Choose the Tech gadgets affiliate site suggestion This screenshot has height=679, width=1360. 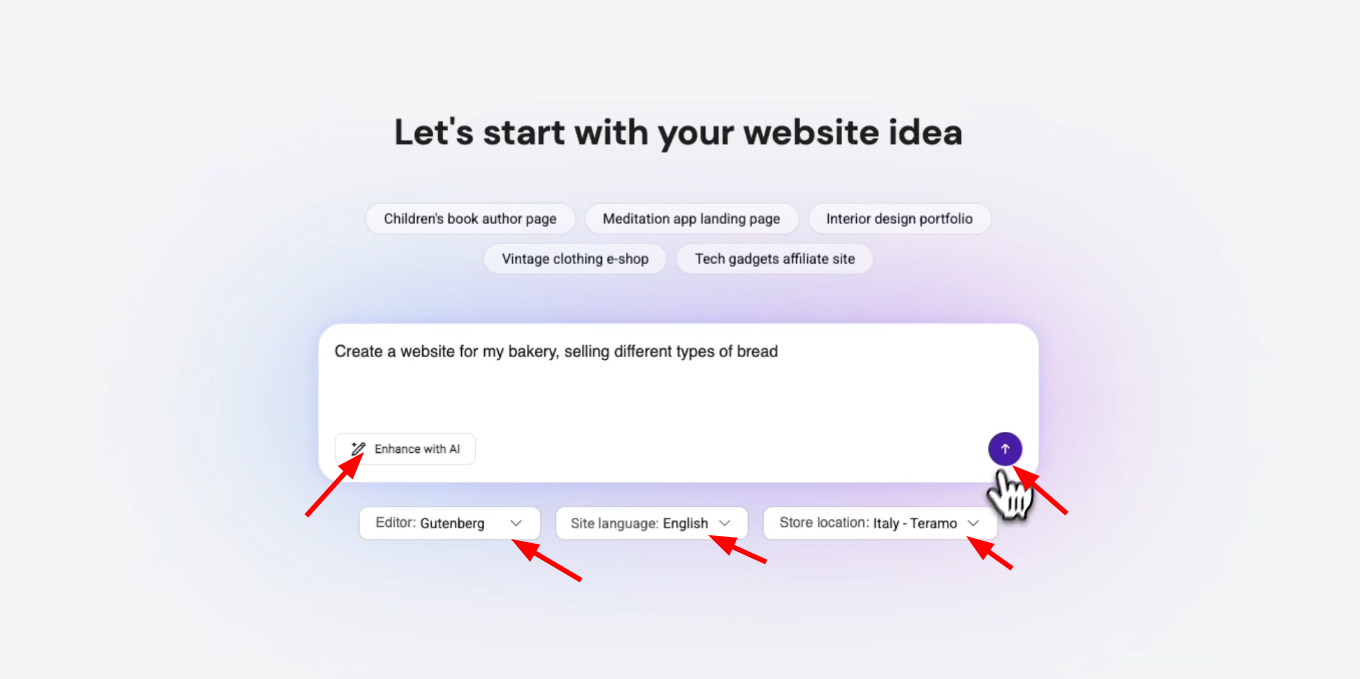(775, 259)
